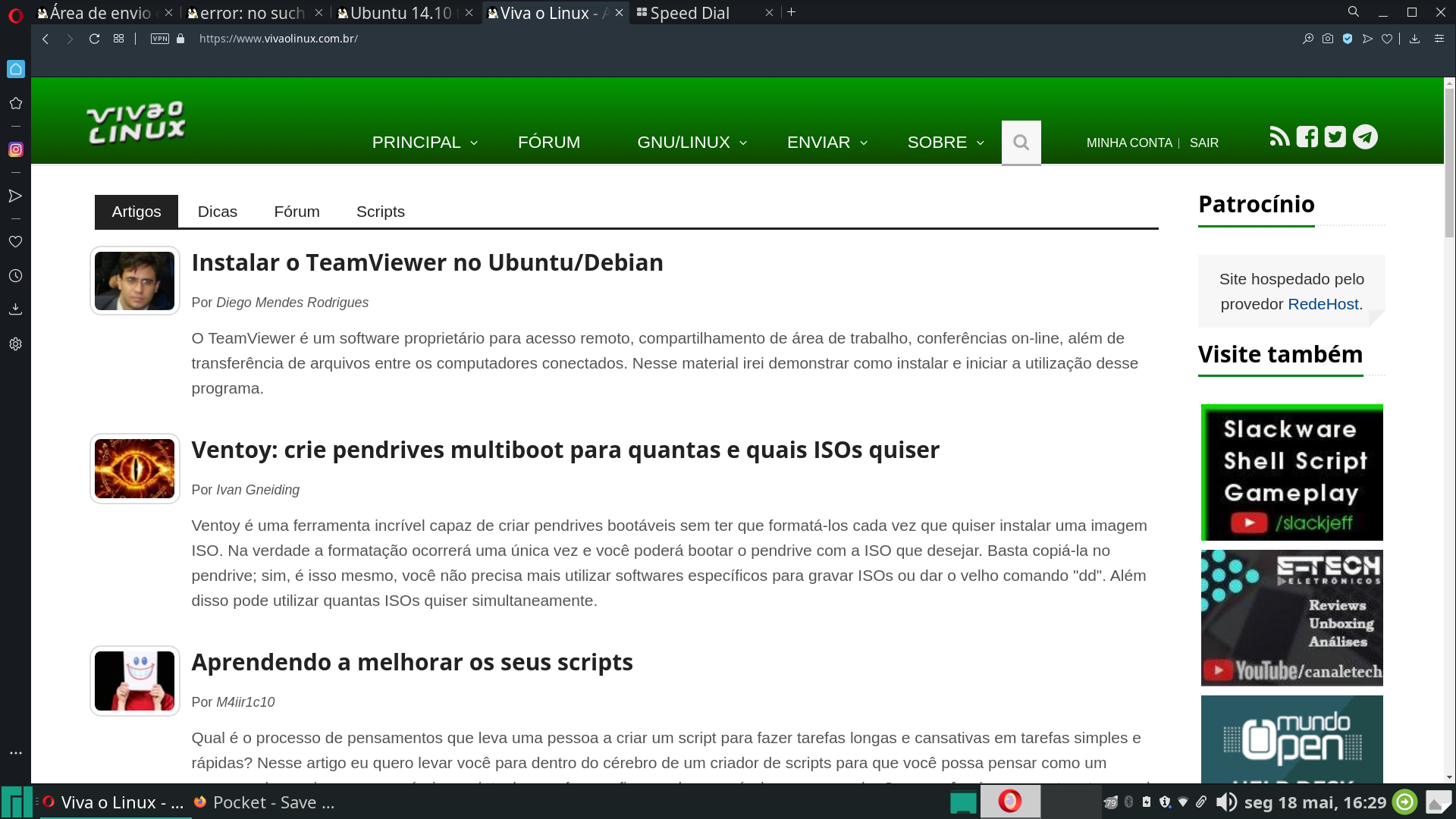The width and height of the screenshot is (1456, 819).
Task: Open the Facebook icon in header
Action: [1307, 136]
